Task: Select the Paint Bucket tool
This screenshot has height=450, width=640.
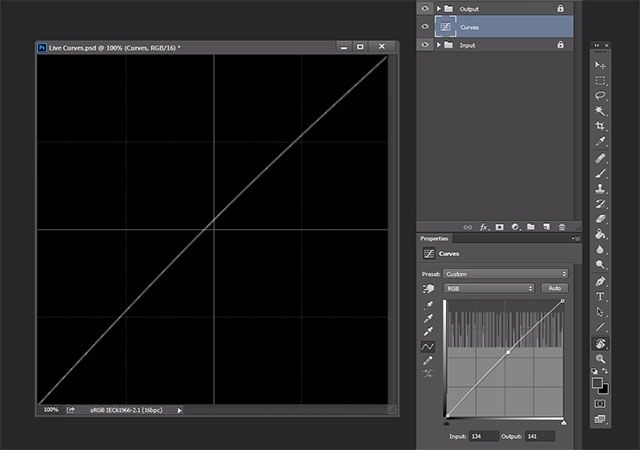Action: click(x=600, y=234)
